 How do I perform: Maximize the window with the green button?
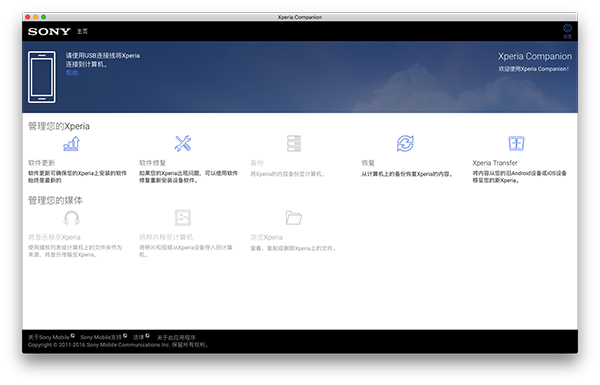pyautogui.click(x=44, y=17)
